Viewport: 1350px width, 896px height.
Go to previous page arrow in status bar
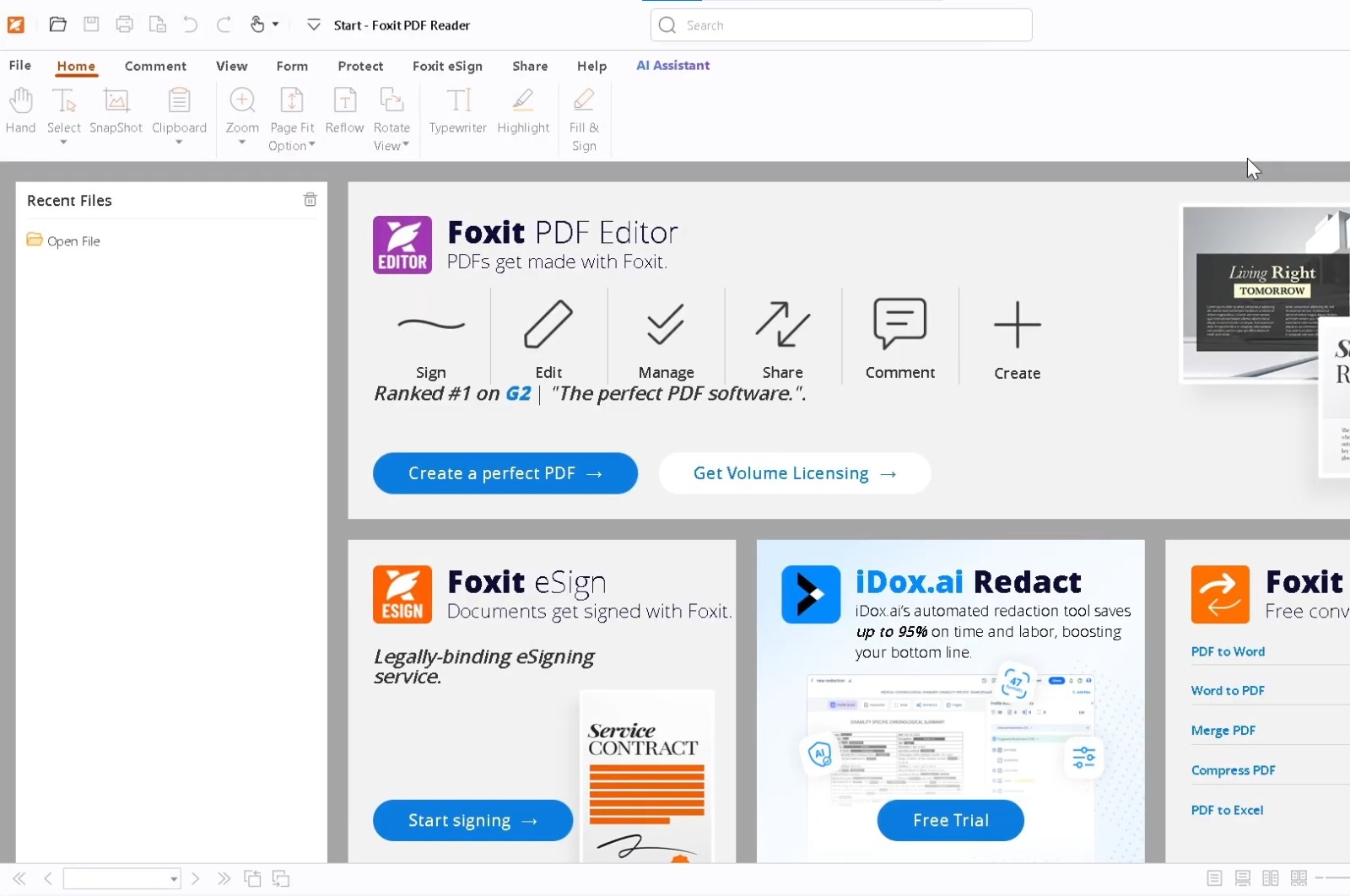pyautogui.click(x=48, y=878)
